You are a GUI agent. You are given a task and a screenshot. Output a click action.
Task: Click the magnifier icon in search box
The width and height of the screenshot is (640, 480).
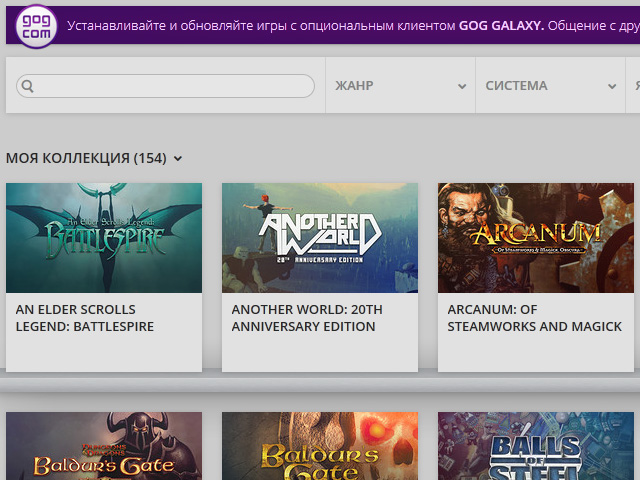point(27,86)
